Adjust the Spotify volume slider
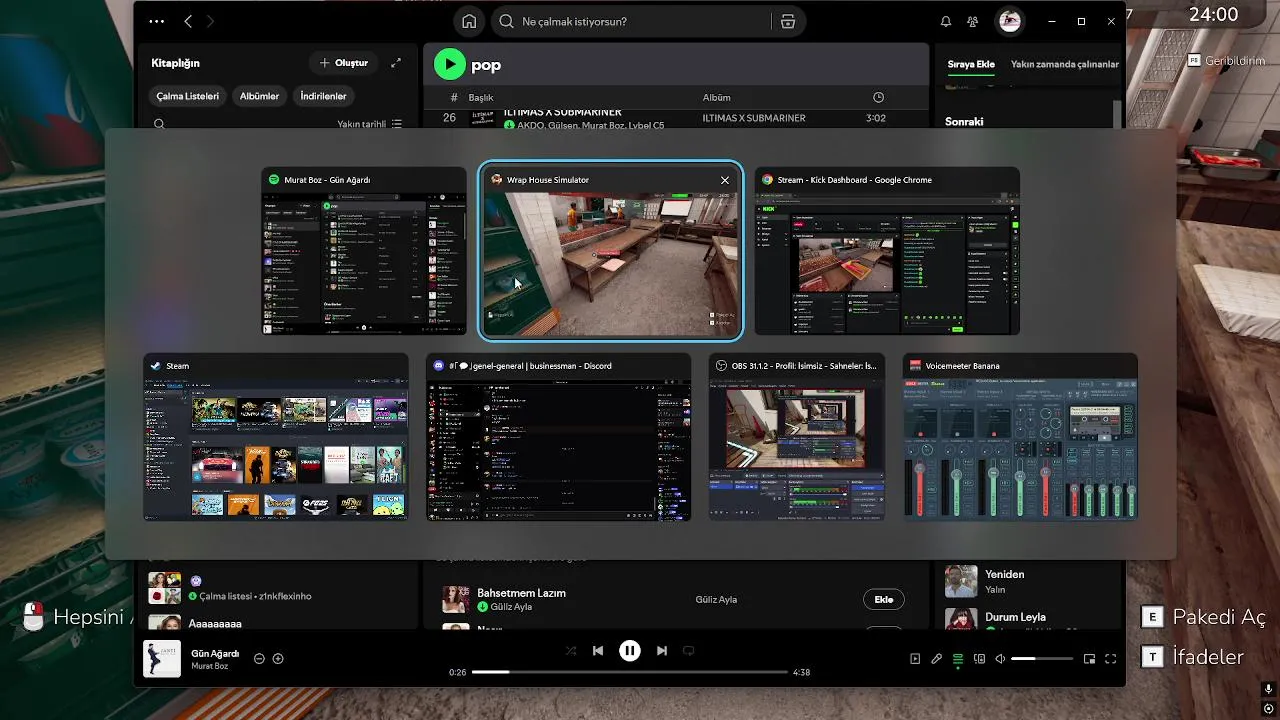1280x720 pixels. point(1042,659)
